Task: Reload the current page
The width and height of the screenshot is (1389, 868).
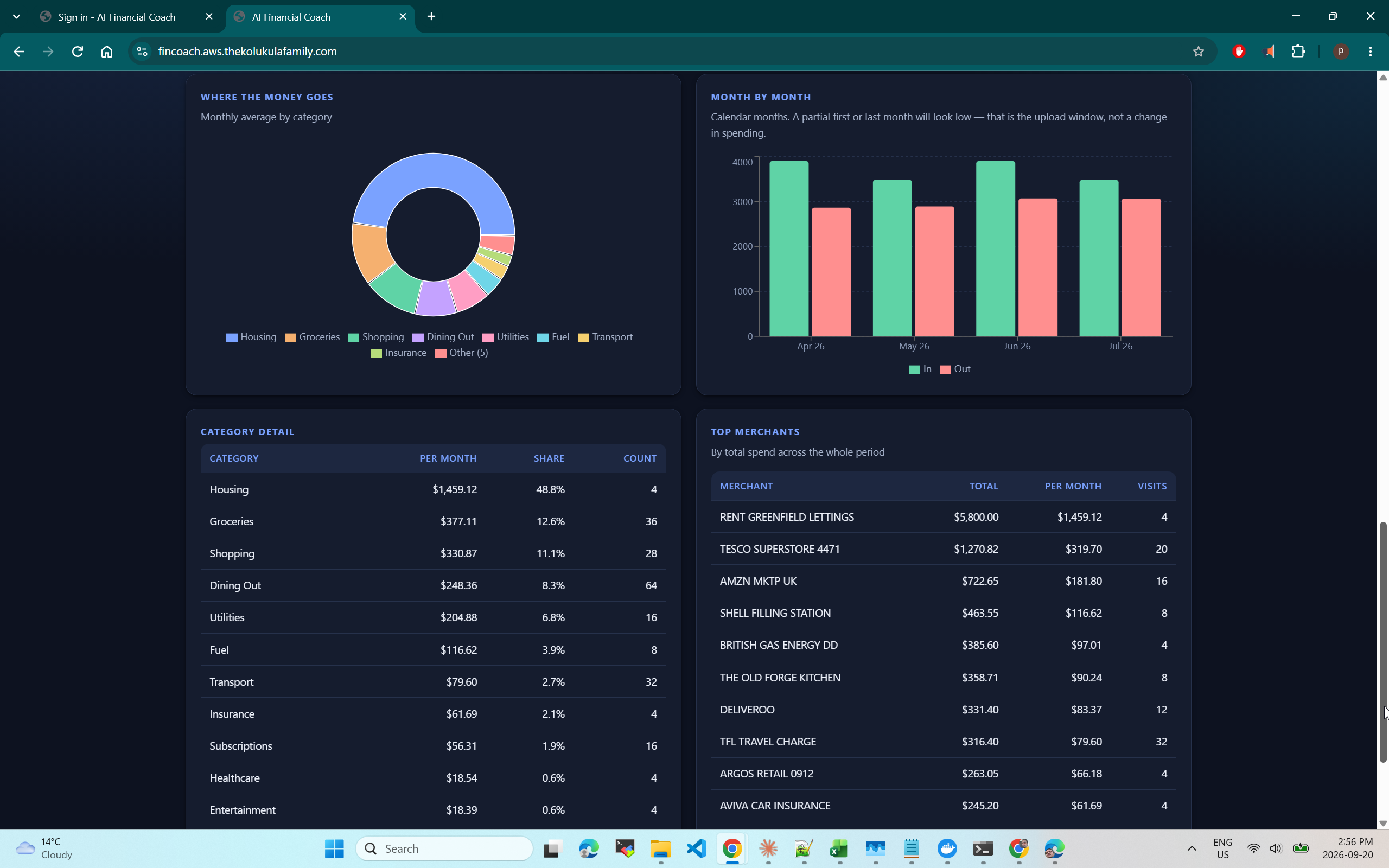Action: coord(78,52)
